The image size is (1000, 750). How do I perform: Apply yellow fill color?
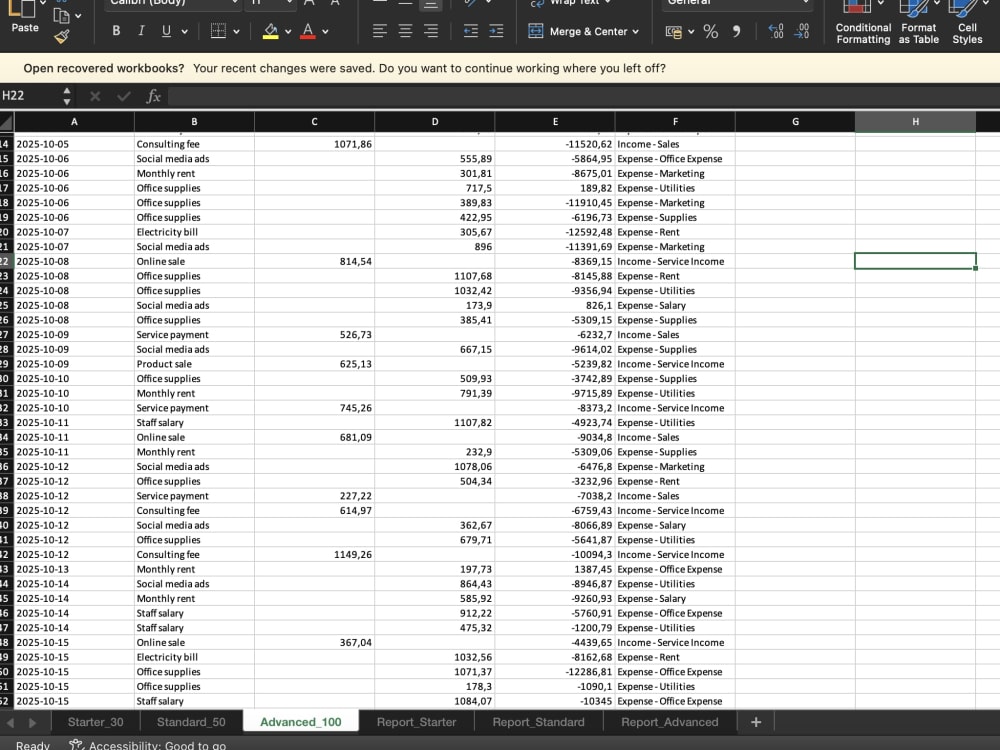[x=270, y=31]
